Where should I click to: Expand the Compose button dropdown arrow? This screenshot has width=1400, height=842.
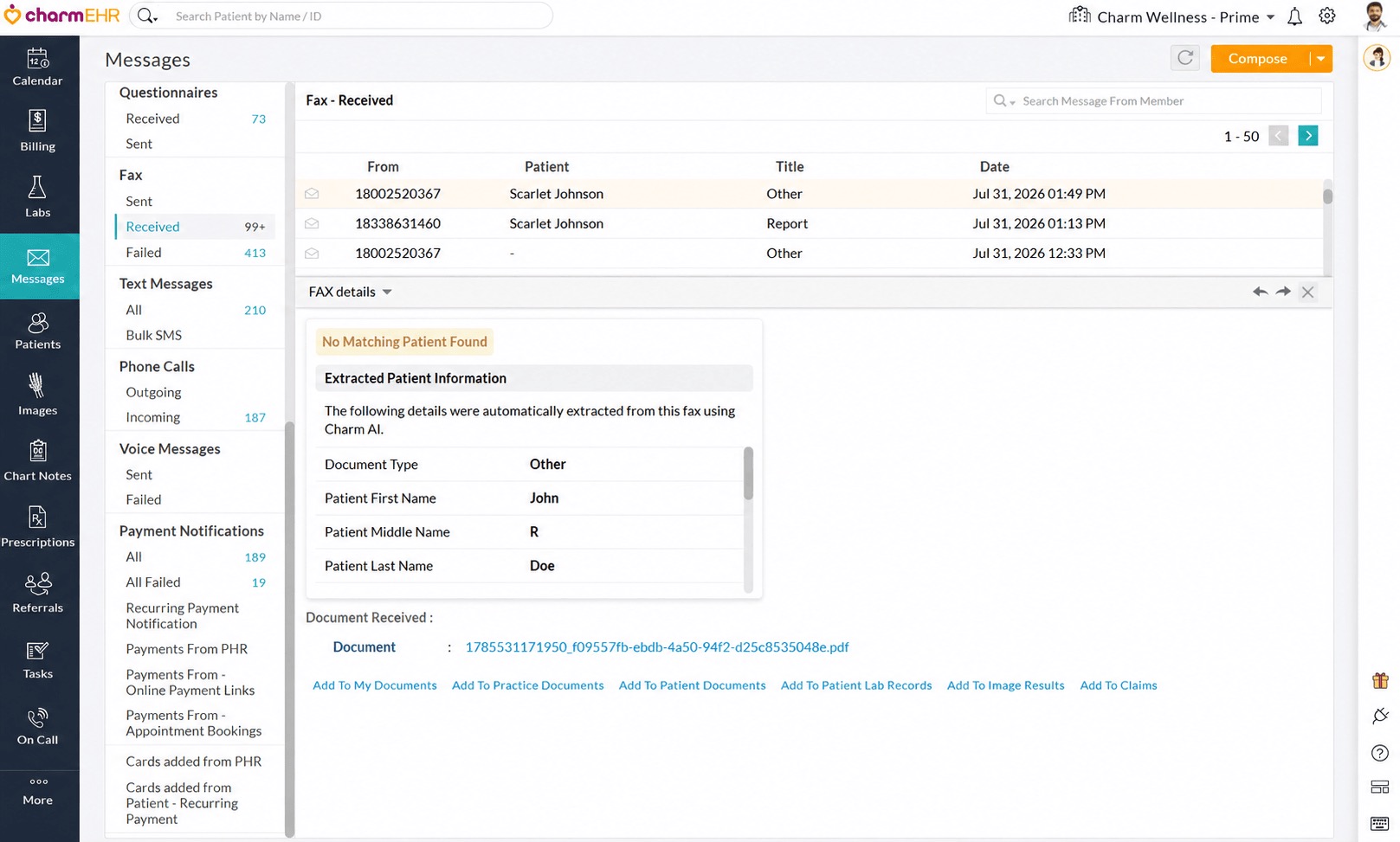tap(1320, 59)
